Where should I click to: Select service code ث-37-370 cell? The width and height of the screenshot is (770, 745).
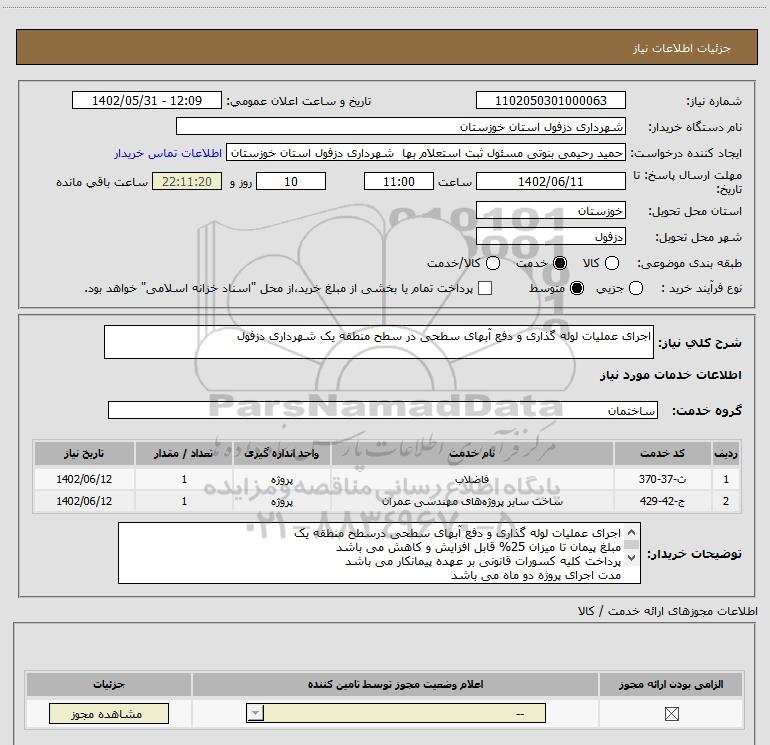pos(662,479)
